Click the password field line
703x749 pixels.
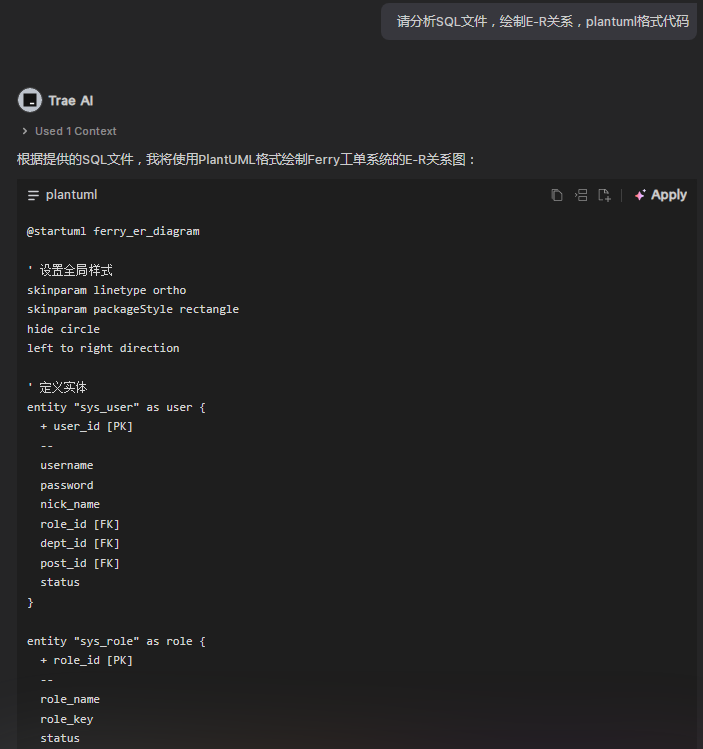pos(67,485)
